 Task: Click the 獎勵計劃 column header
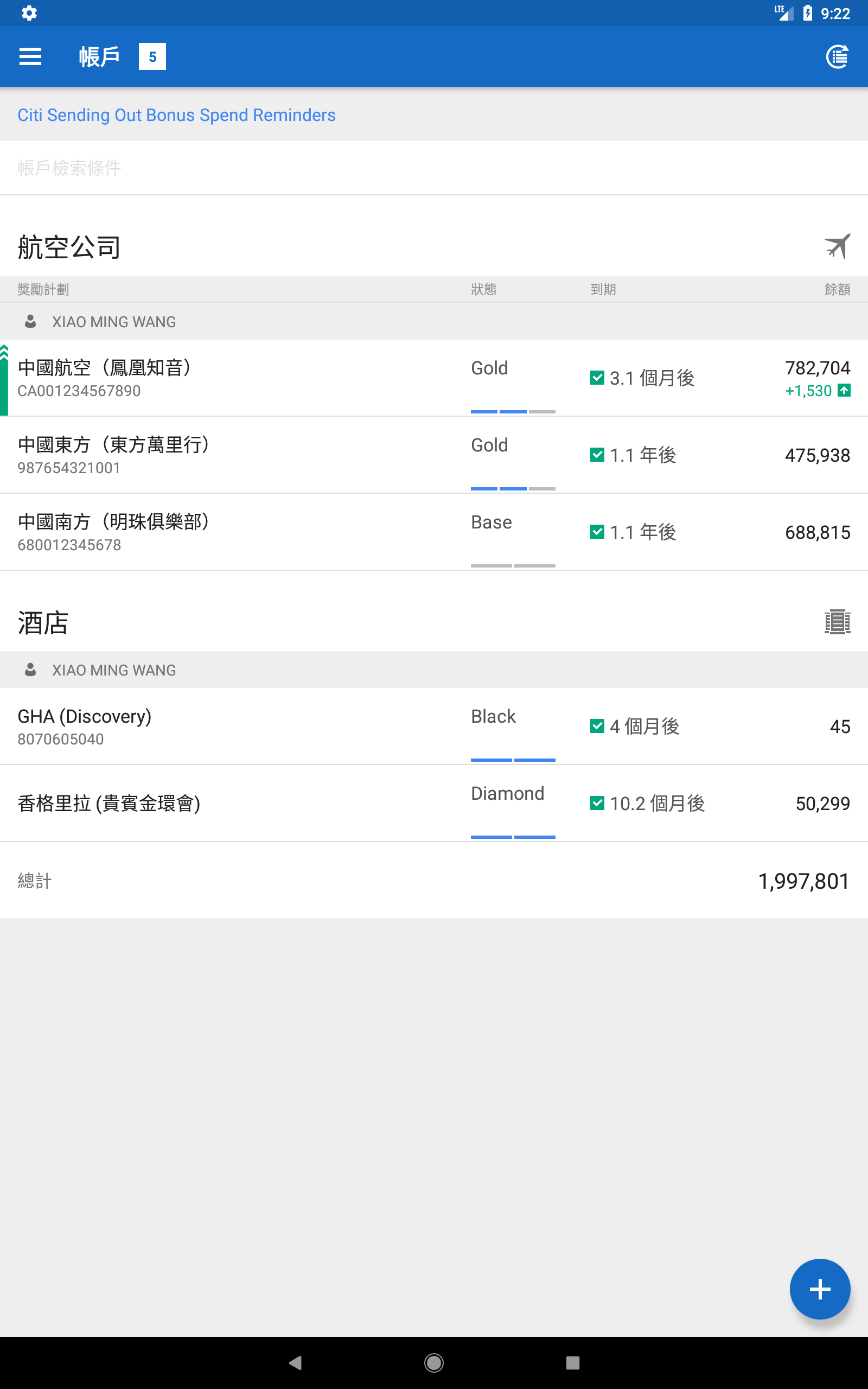coord(43,289)
